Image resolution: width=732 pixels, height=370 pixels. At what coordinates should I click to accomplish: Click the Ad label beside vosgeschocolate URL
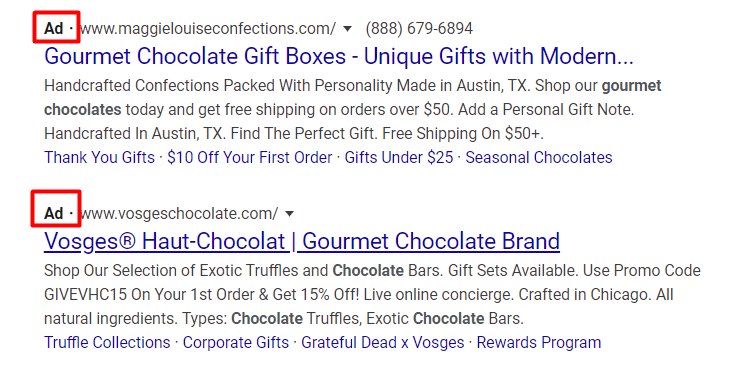(54, 213)
